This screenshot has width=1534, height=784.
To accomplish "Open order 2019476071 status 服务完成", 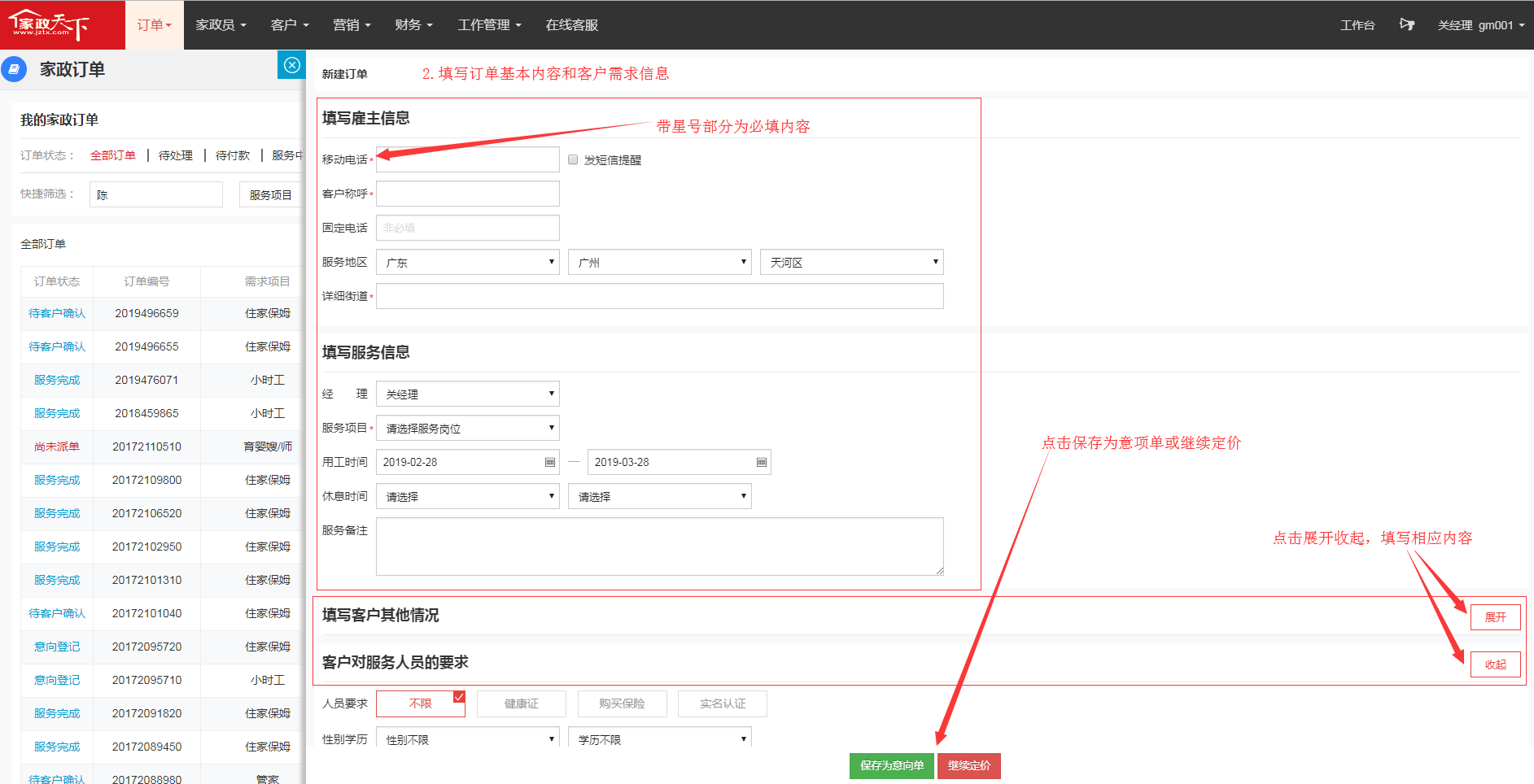I will coord(57,380).
